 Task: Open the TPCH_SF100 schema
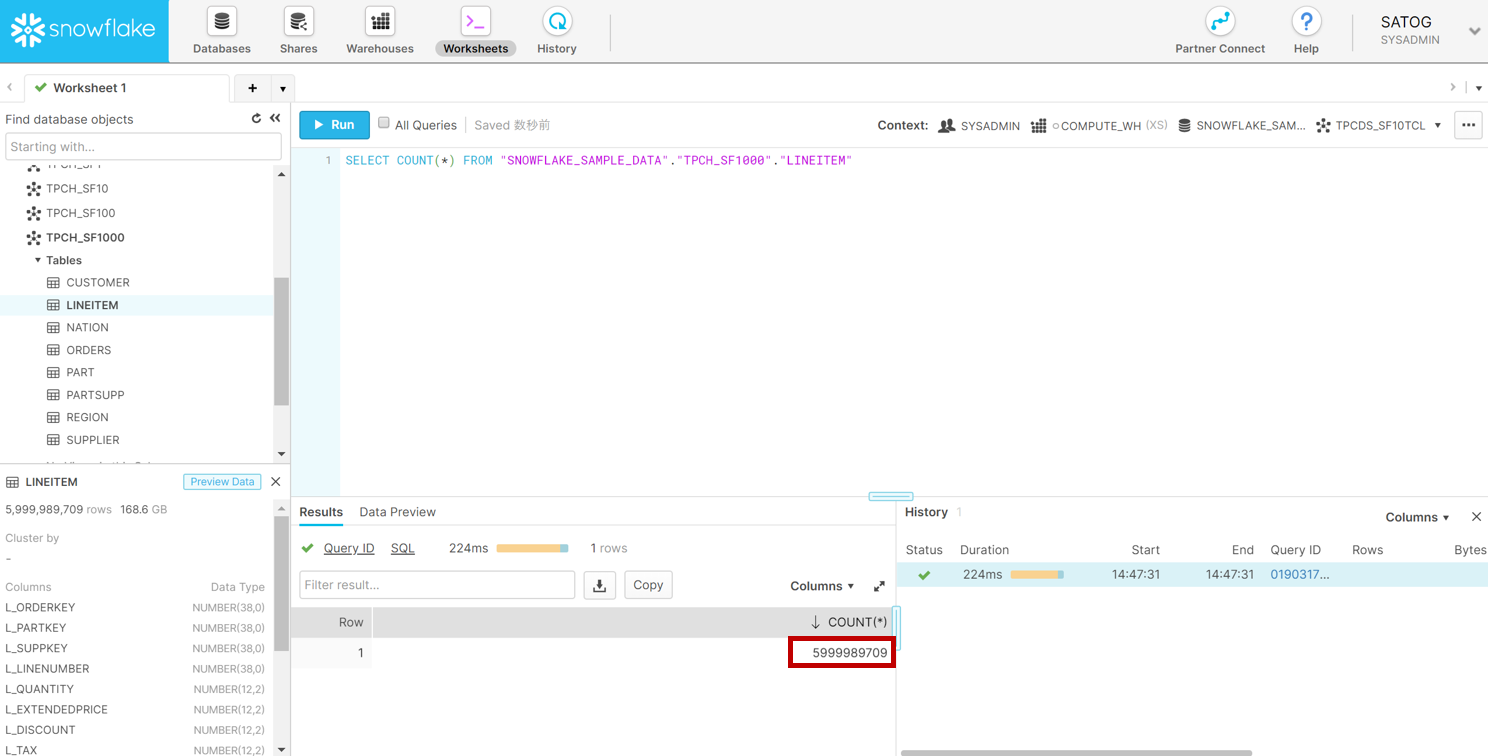click(80, 213)
